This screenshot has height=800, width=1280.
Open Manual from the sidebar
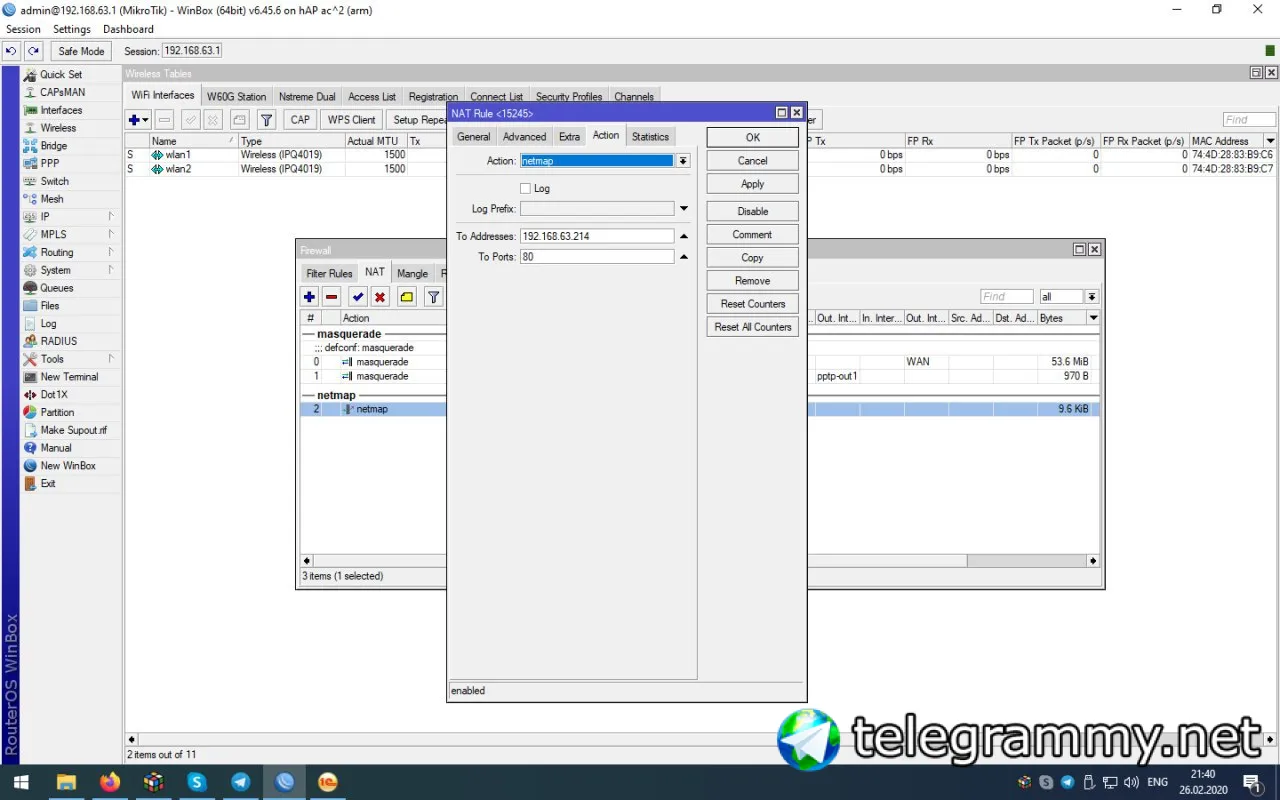pos(56,448)
